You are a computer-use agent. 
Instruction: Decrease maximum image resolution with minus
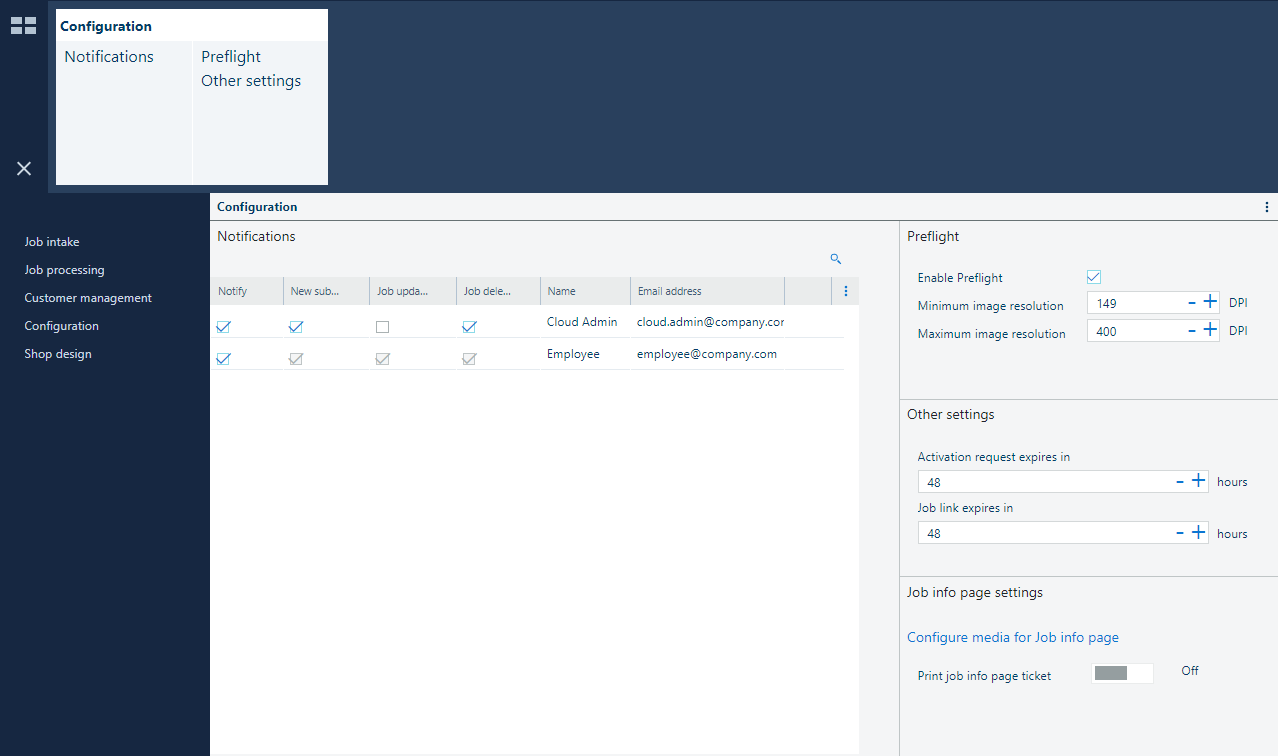(1192, 330)
